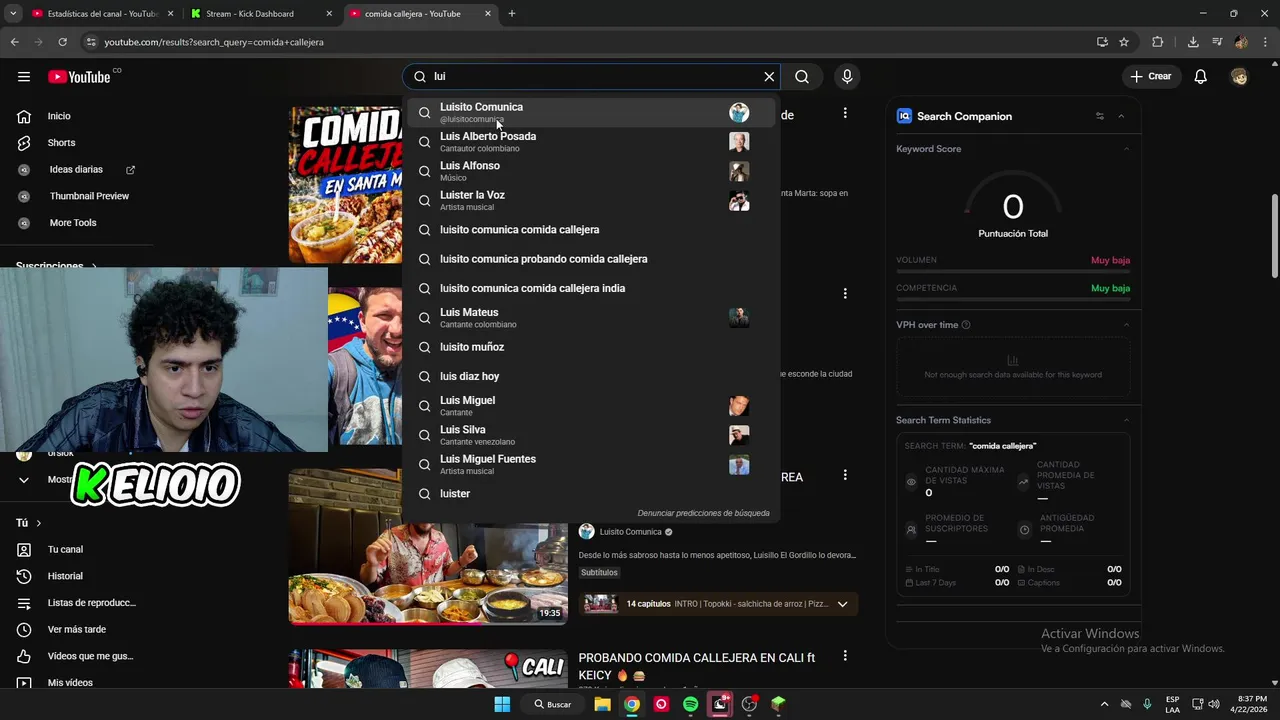
Task: Choose the Luister la Voz suggestion
Action: [x=591, y=200]
